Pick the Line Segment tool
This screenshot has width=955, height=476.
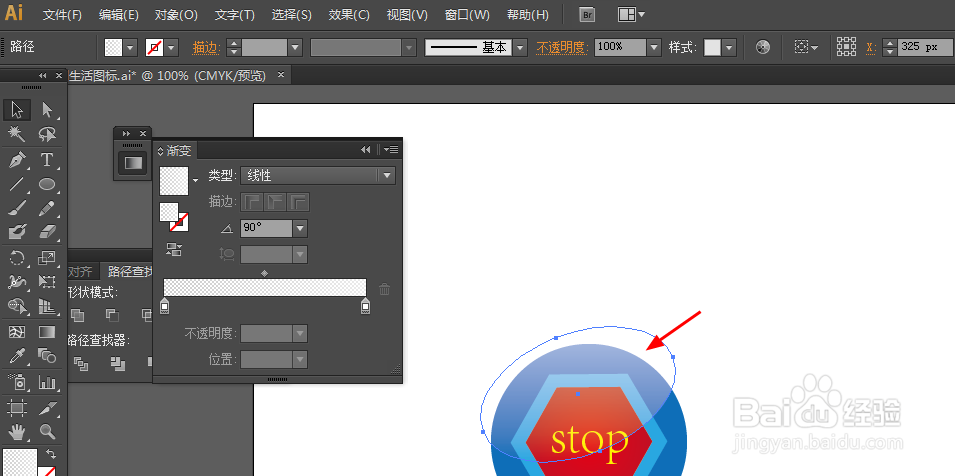click(17, 184)
